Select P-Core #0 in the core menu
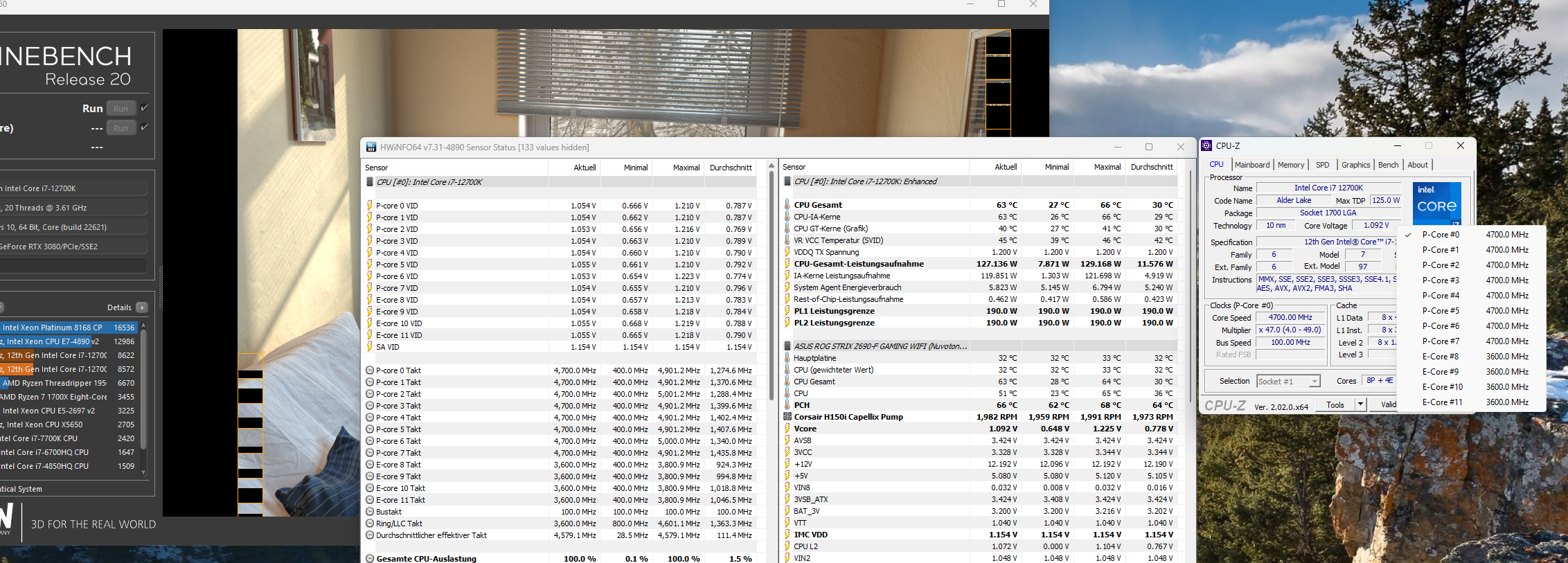Viewport: 1568px width, 563px height. click(x=1471, y=235)
